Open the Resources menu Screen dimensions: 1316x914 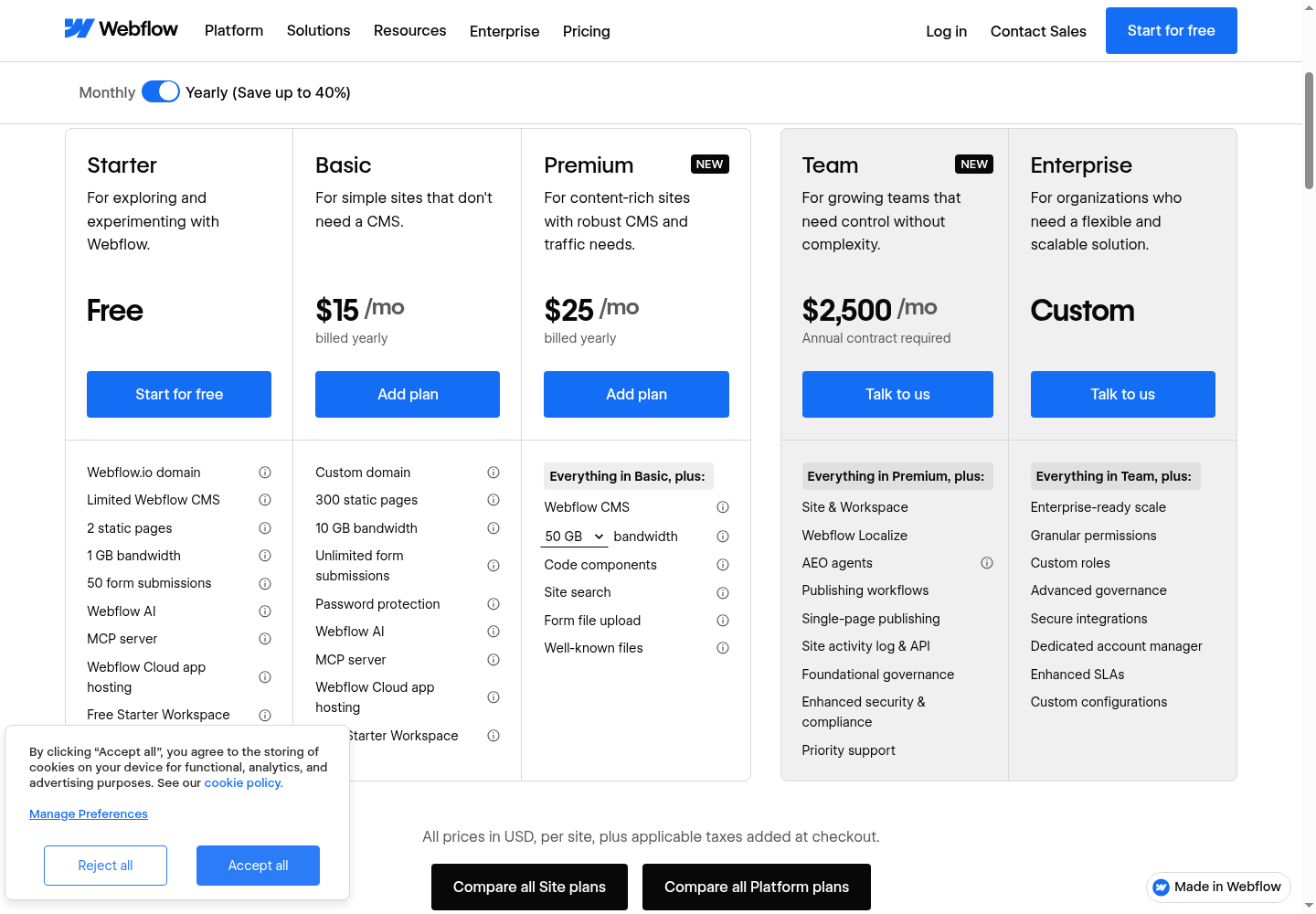pos(409,30)
